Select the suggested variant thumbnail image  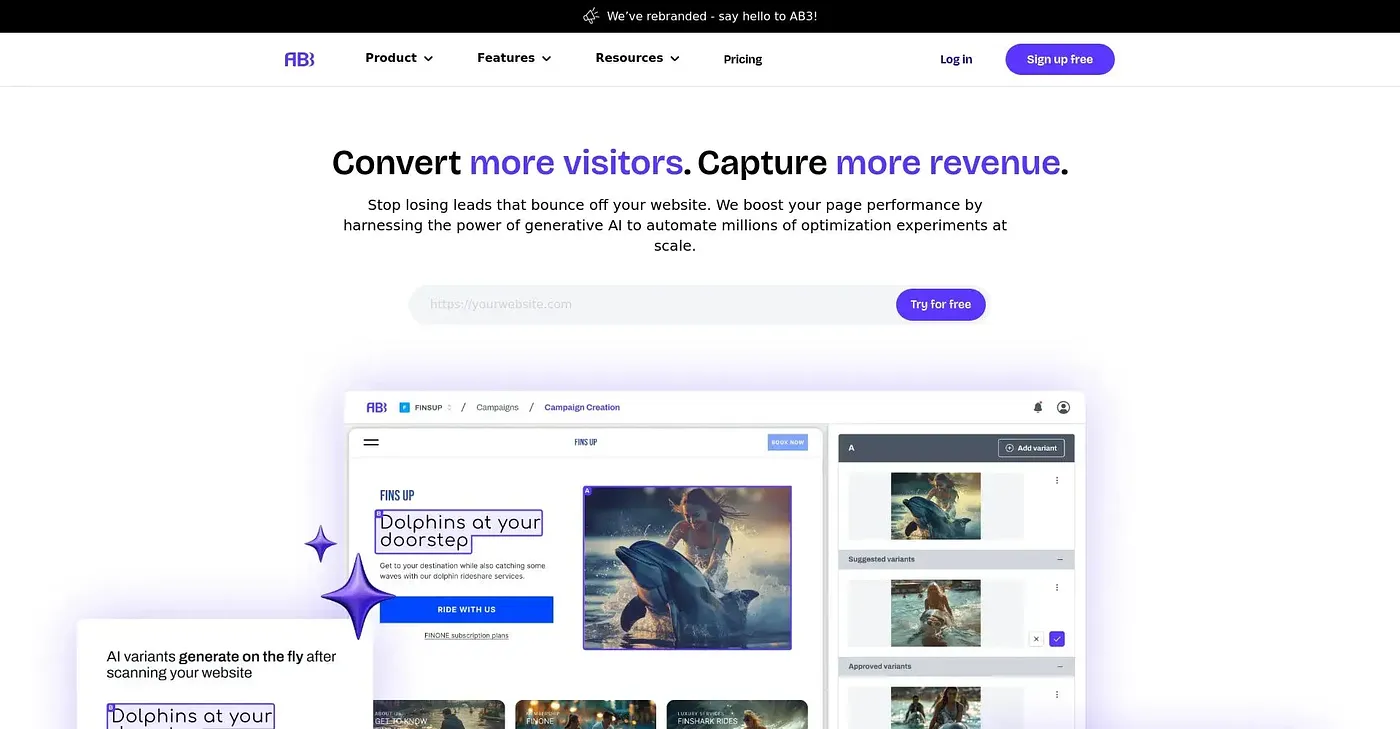coord(936,613)
